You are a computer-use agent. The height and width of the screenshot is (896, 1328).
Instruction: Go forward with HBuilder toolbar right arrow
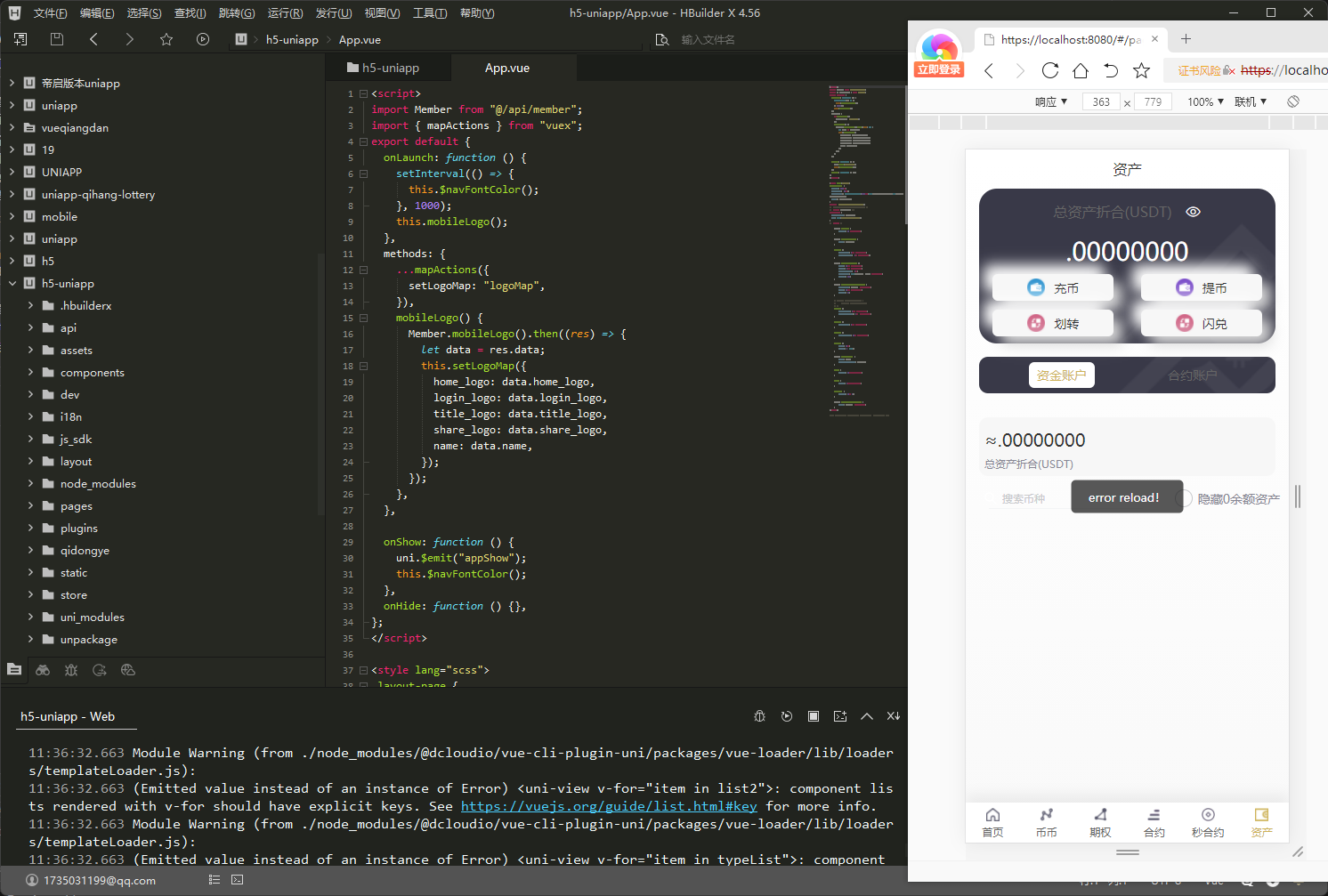tap(130, 39)
